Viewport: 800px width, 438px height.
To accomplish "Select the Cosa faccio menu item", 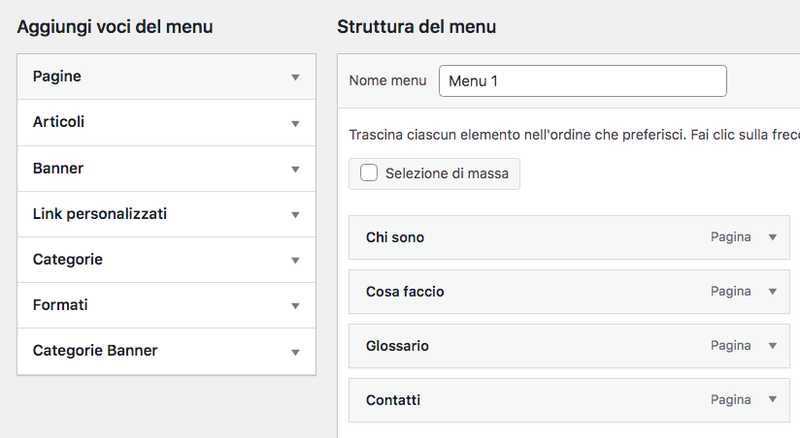I will click(405, 292).
